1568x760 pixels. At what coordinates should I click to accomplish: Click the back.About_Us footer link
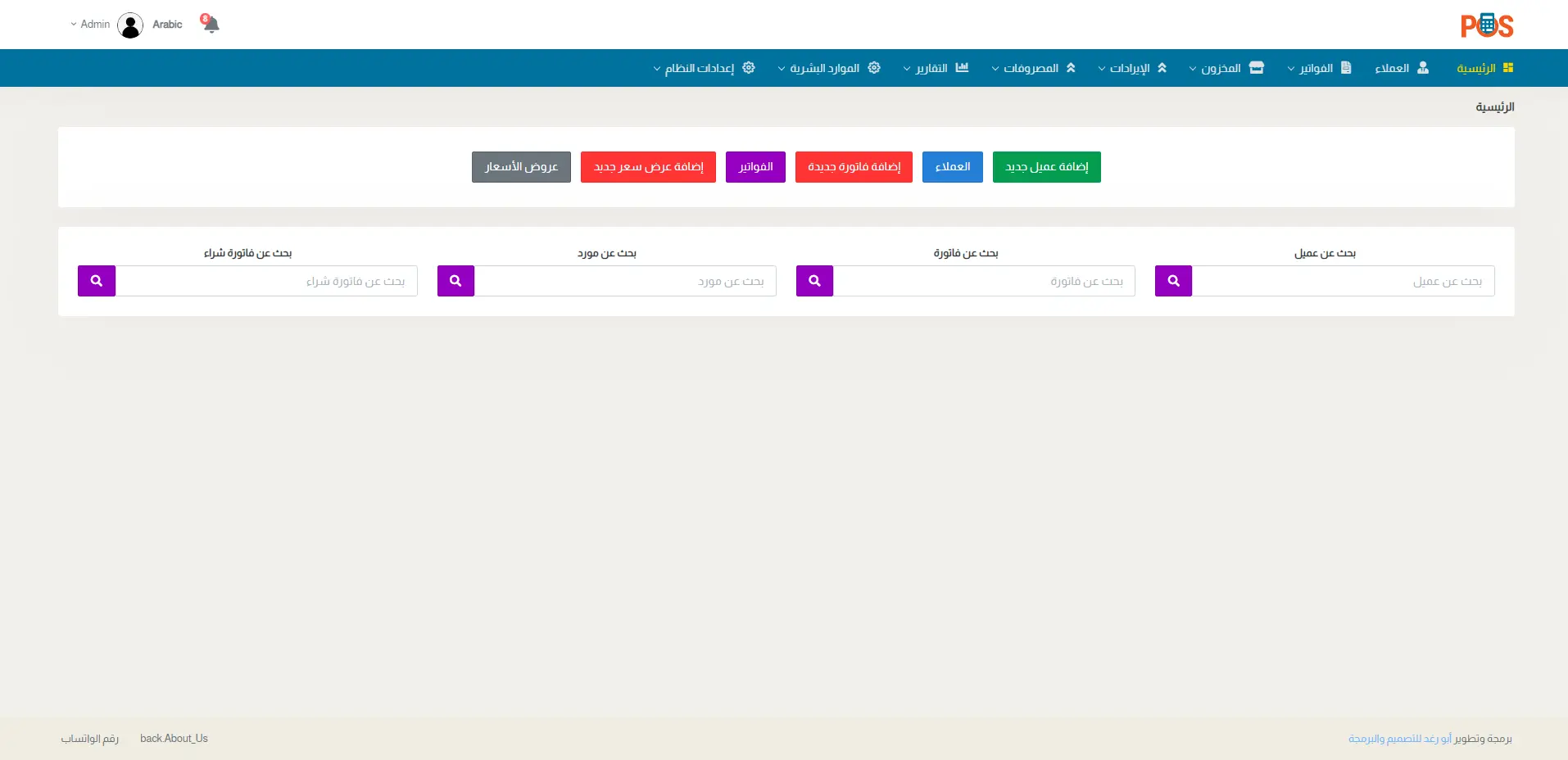pyautogui.click(x=174, y=739)
